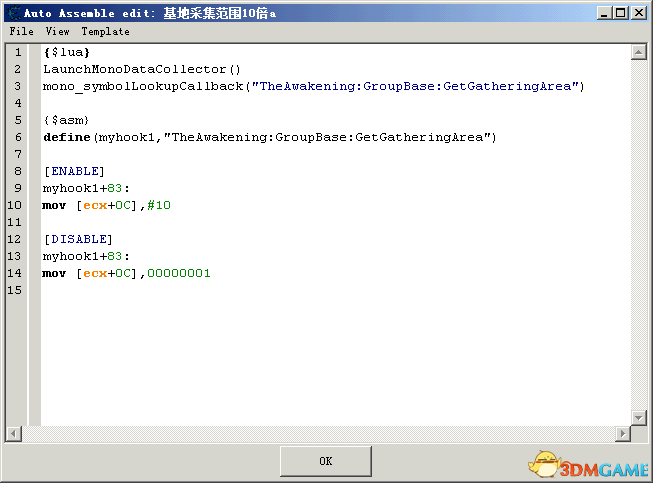
Task: Click line number 11 in the gutter
Action: 14,222
